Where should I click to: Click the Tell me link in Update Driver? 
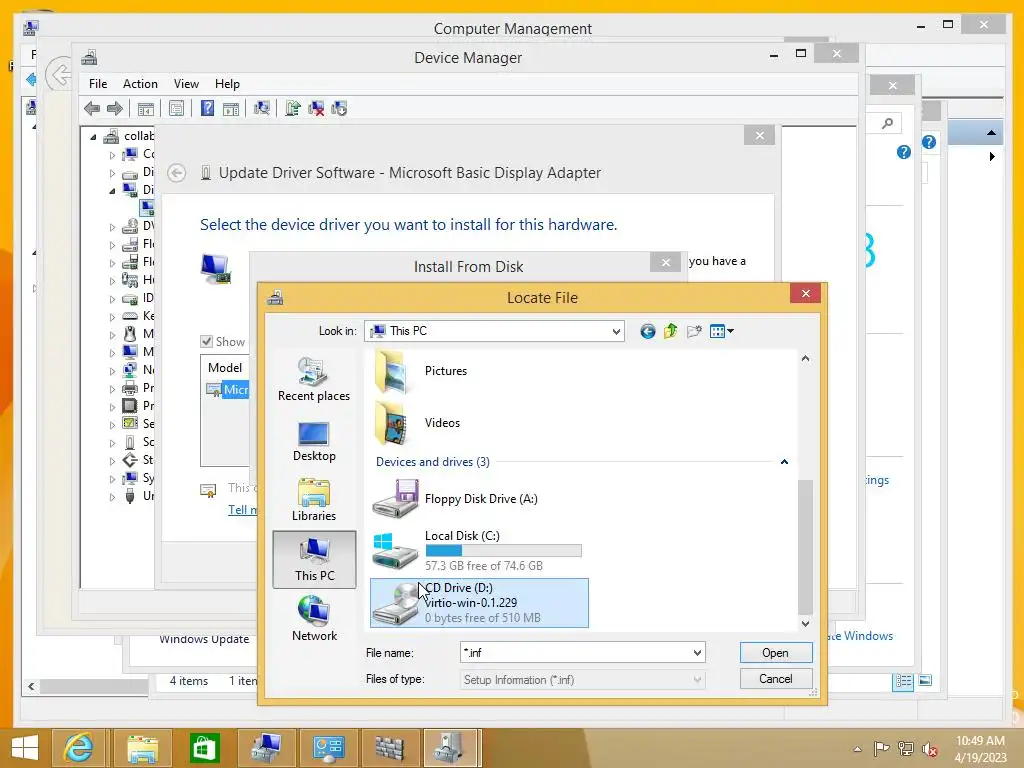[x=242, y=510]
